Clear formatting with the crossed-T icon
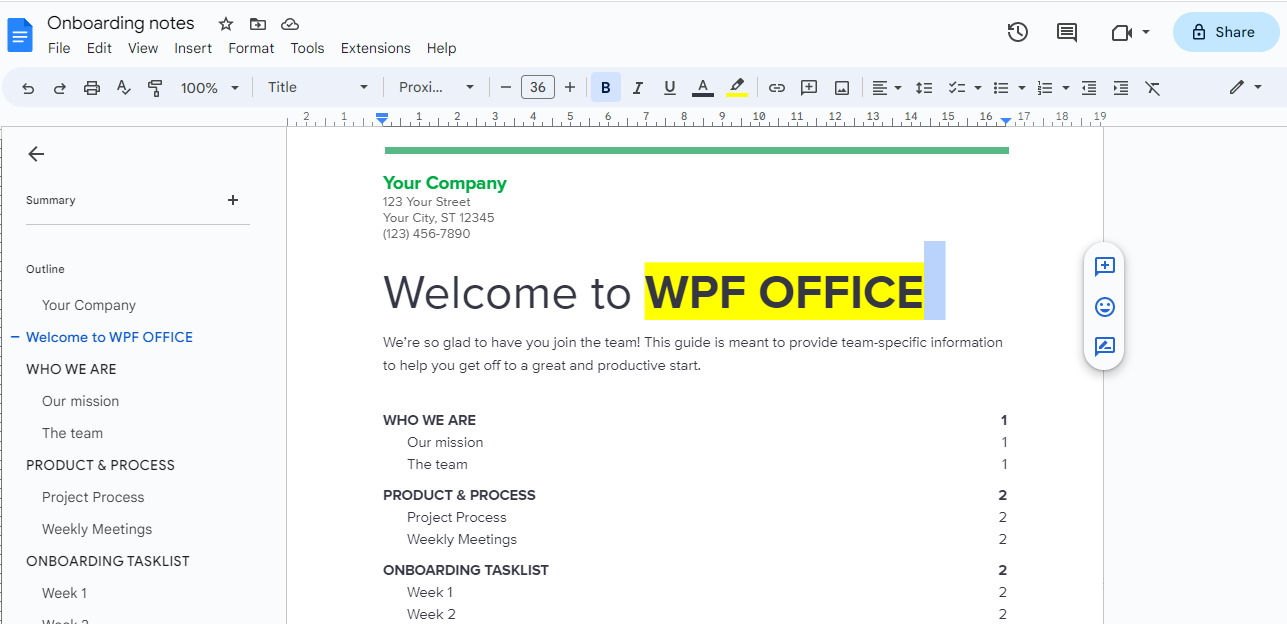Image resolution: width=1287 pixels, height=624 pixels. point(1153,88)
